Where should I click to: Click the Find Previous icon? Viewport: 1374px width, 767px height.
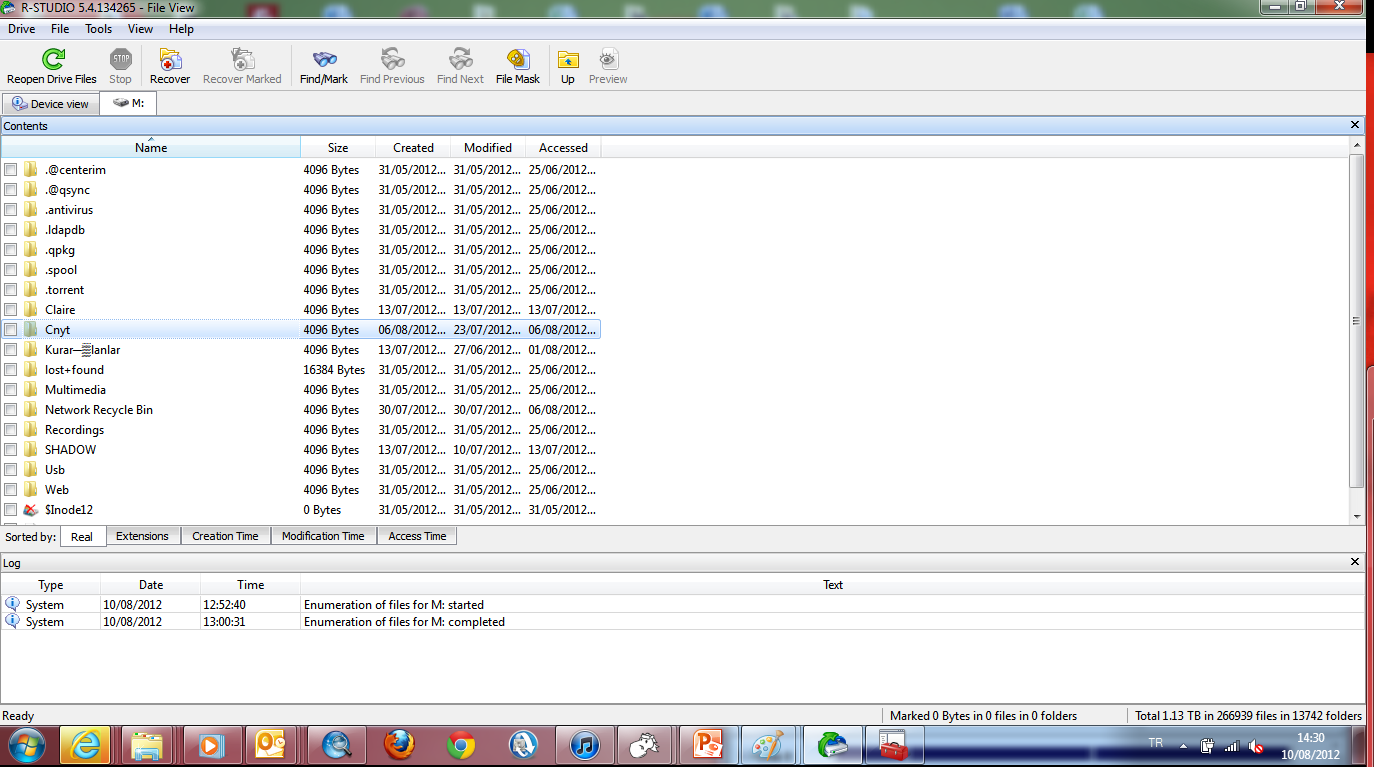coord(392,66)
